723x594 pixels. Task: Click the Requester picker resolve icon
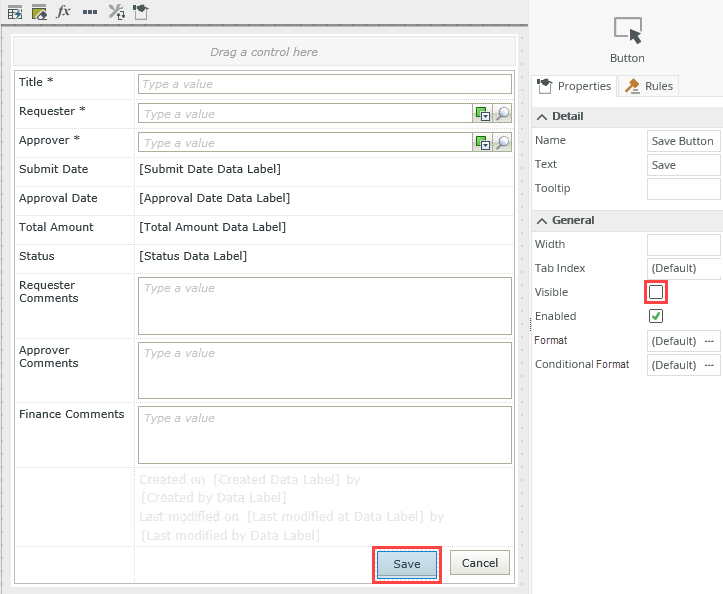(x=482, y=113)
